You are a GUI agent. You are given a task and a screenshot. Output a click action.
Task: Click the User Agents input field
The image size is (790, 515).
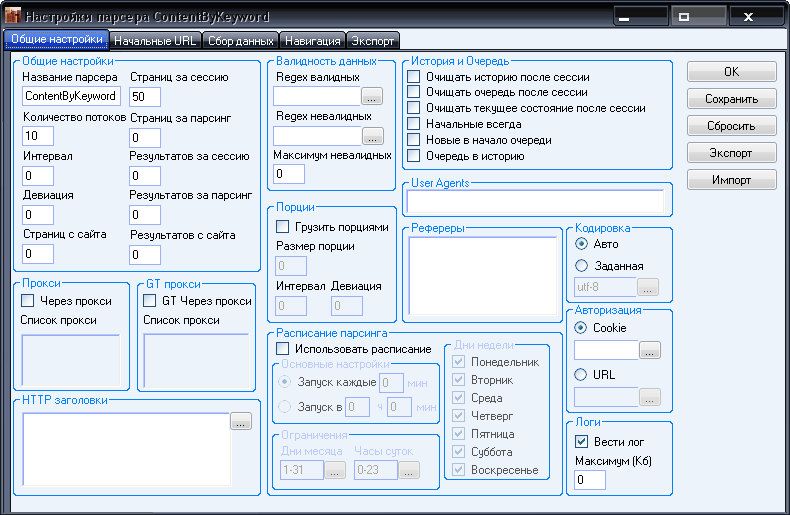tap(535, 201)
